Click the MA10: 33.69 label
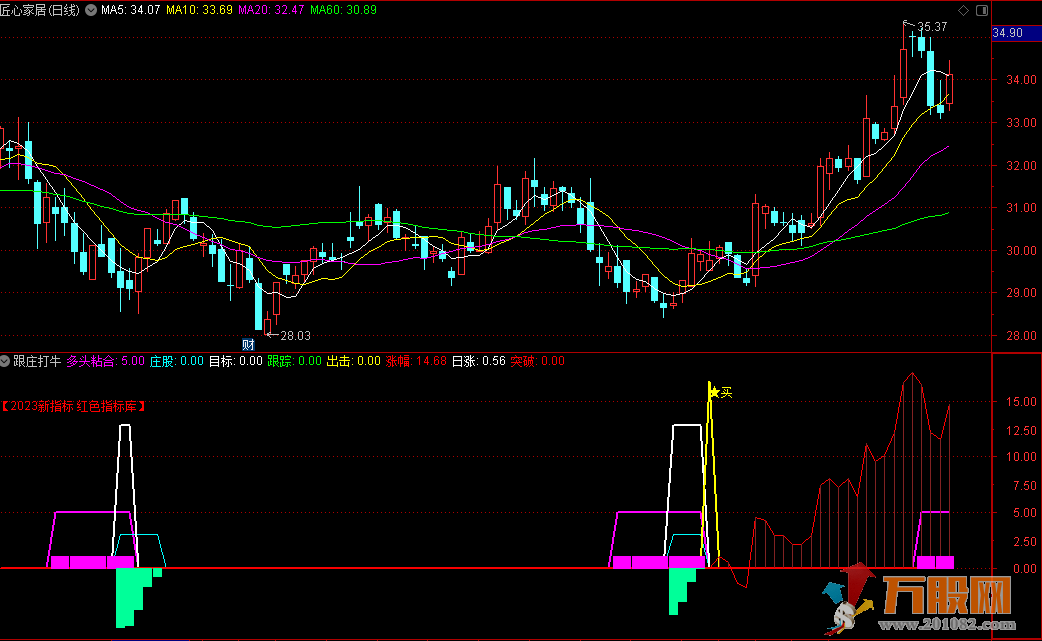The width and height of the screenshot is (1042, 641). [x=199, y=10]
